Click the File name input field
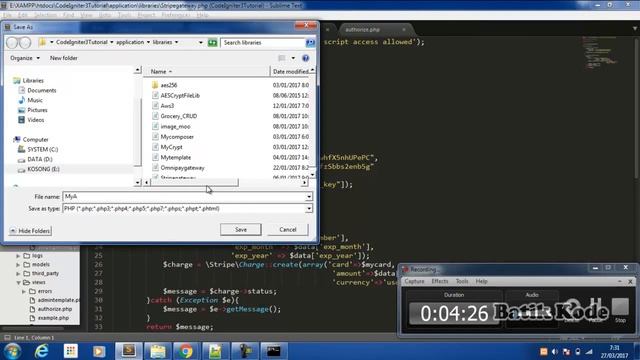 click(184, 197)
